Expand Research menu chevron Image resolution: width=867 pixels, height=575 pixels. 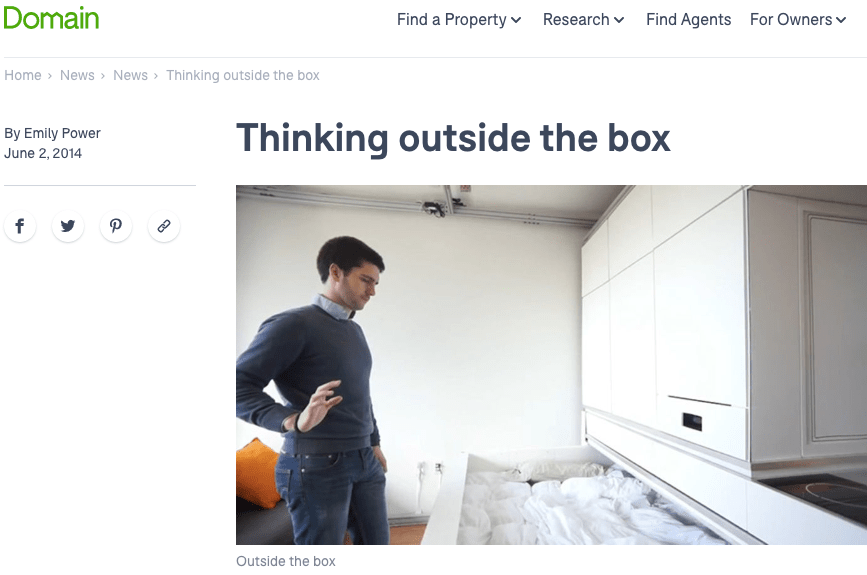coord(619,20)
